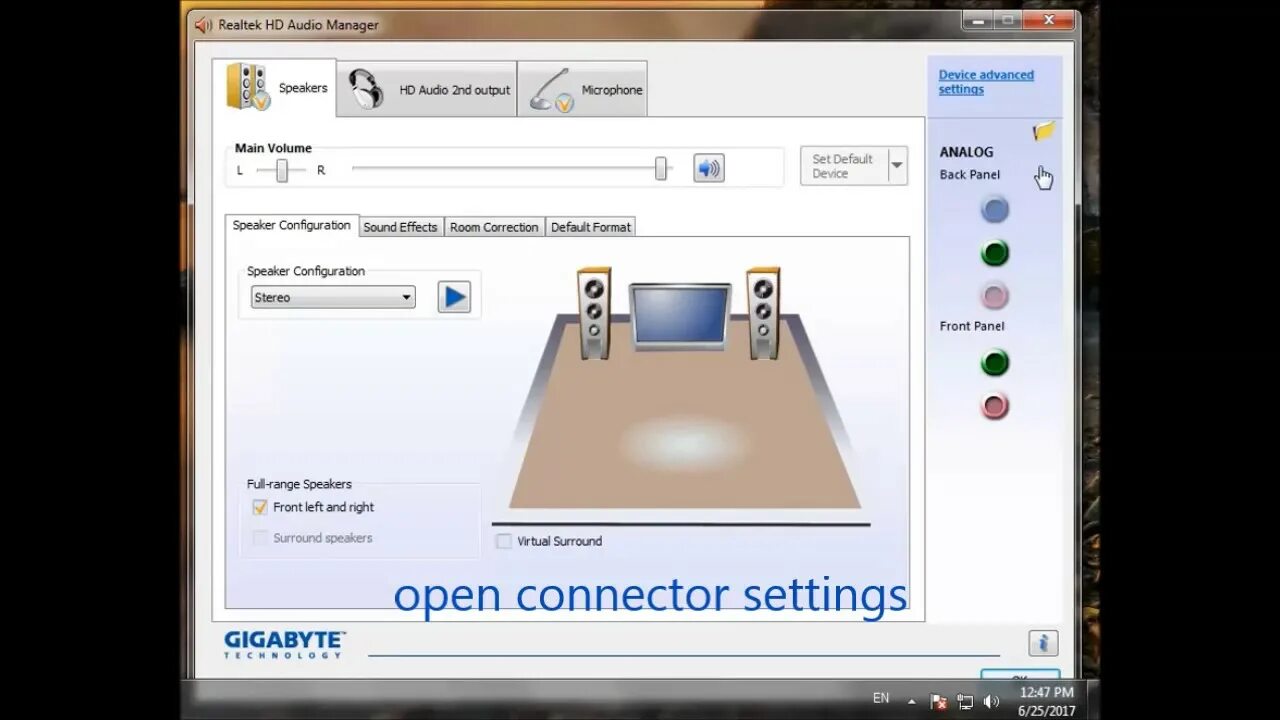1280x720 pixels.
Task: Close the Realtek HD Audio Manager window
Action: [1048, 19]
